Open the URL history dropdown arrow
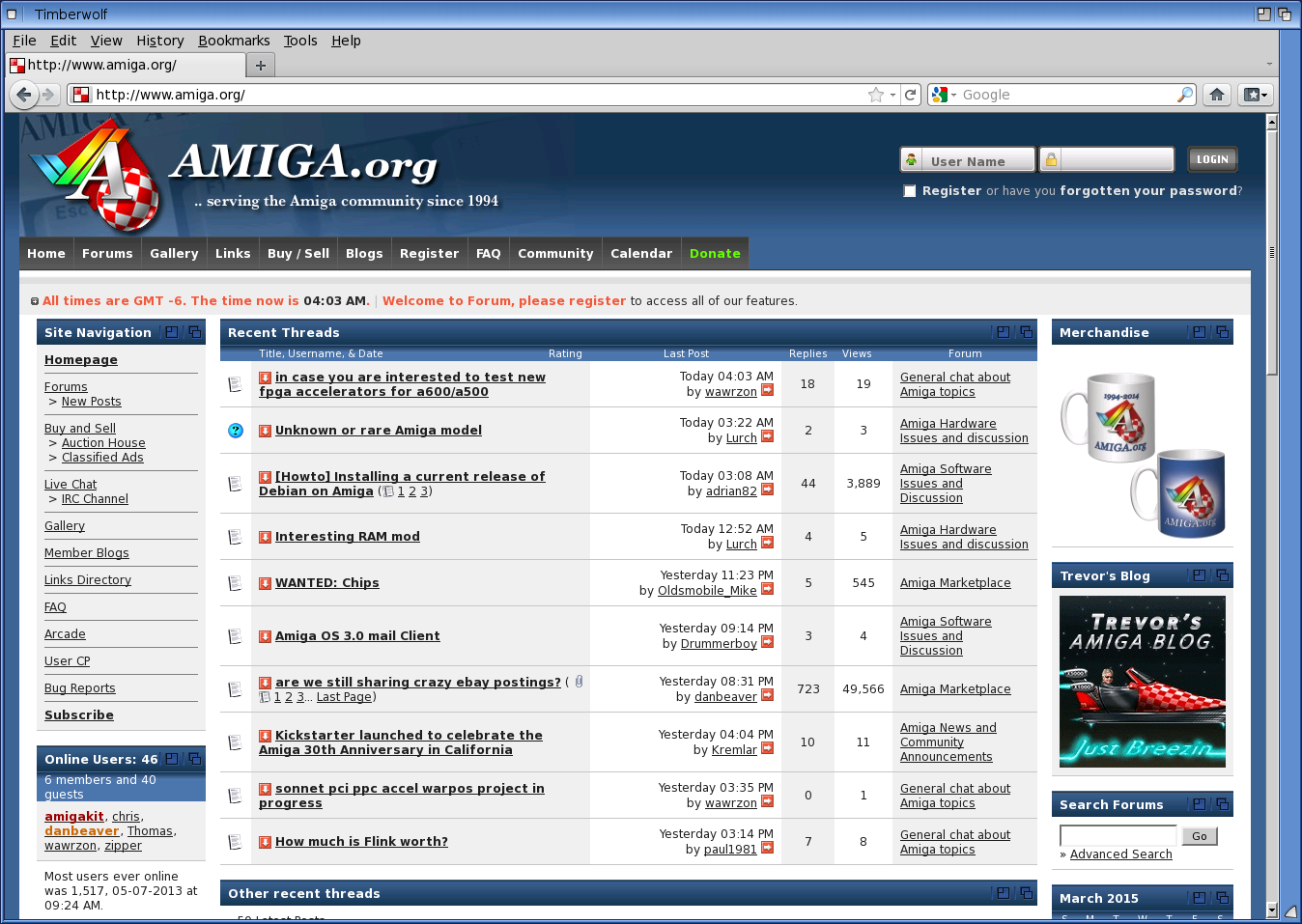This screenshot has width=1302, height=924. [x=892, y=95]
